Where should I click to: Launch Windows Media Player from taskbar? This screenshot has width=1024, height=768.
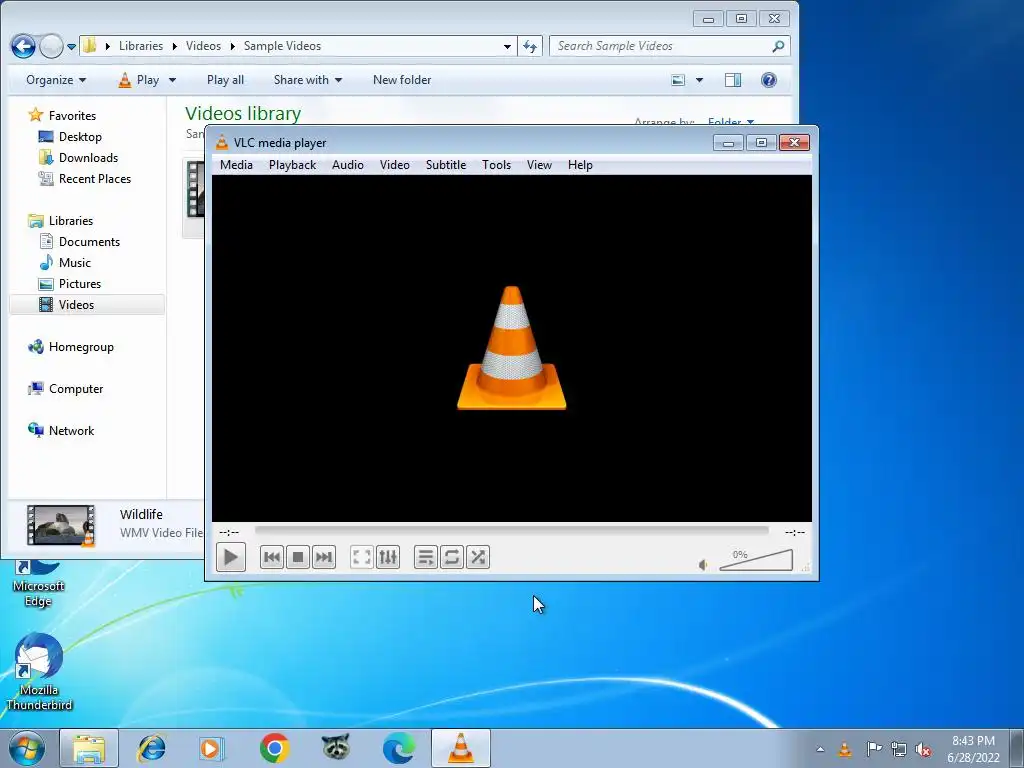point(211,748)
